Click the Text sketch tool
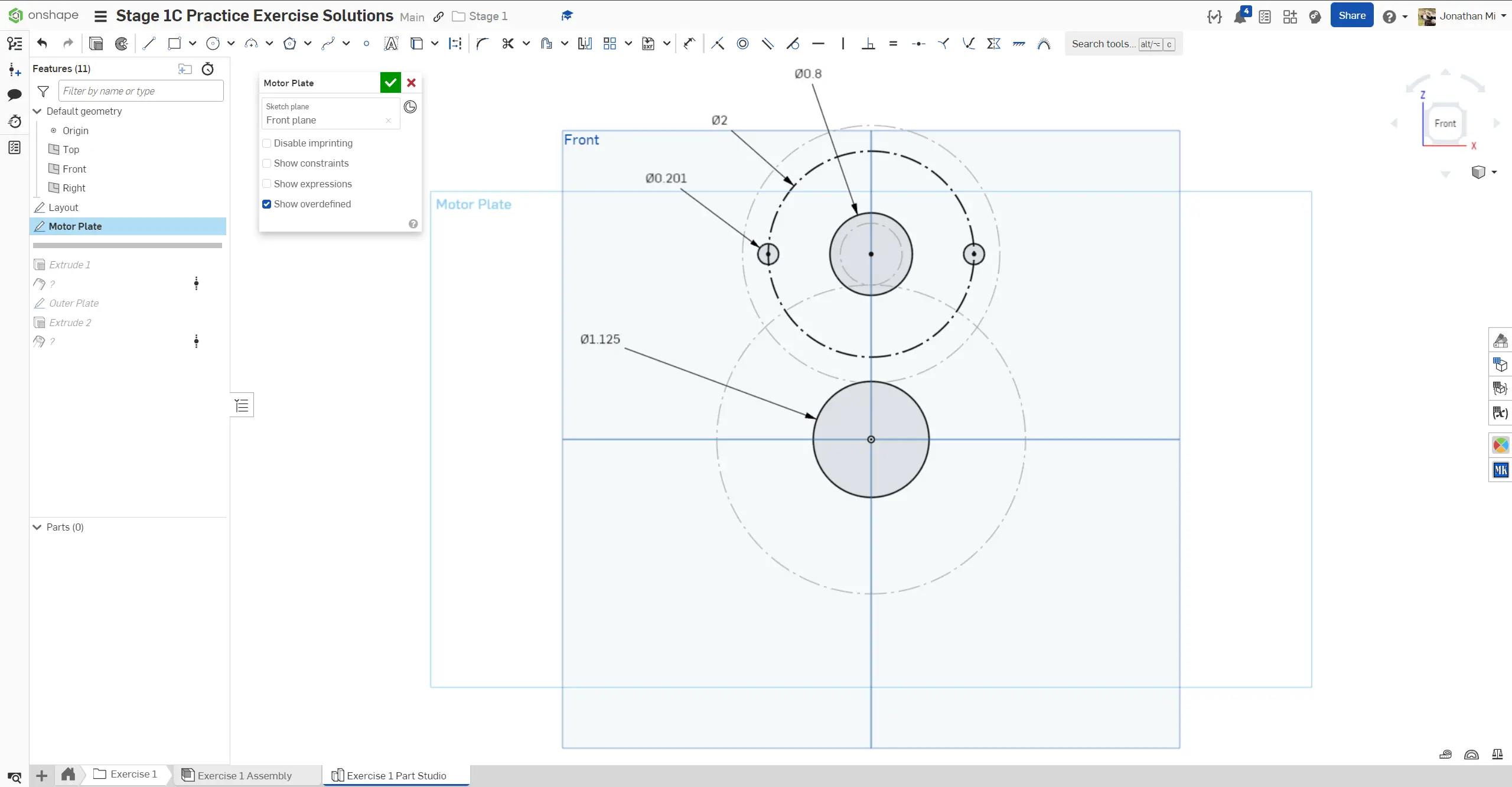This screenshot has width=1512, height=787. coord(390,43)
